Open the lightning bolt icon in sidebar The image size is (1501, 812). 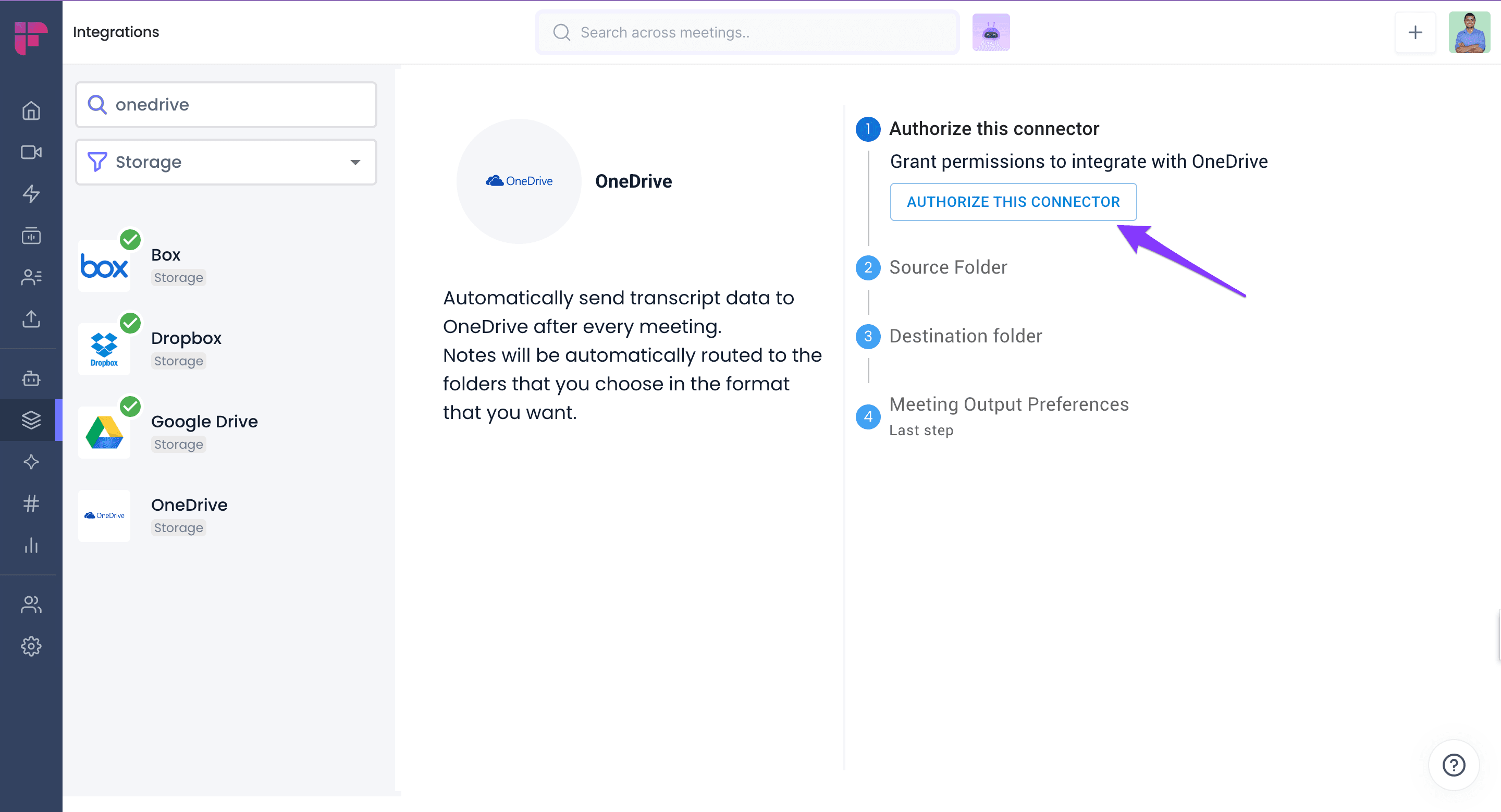[x=31, y=193]
